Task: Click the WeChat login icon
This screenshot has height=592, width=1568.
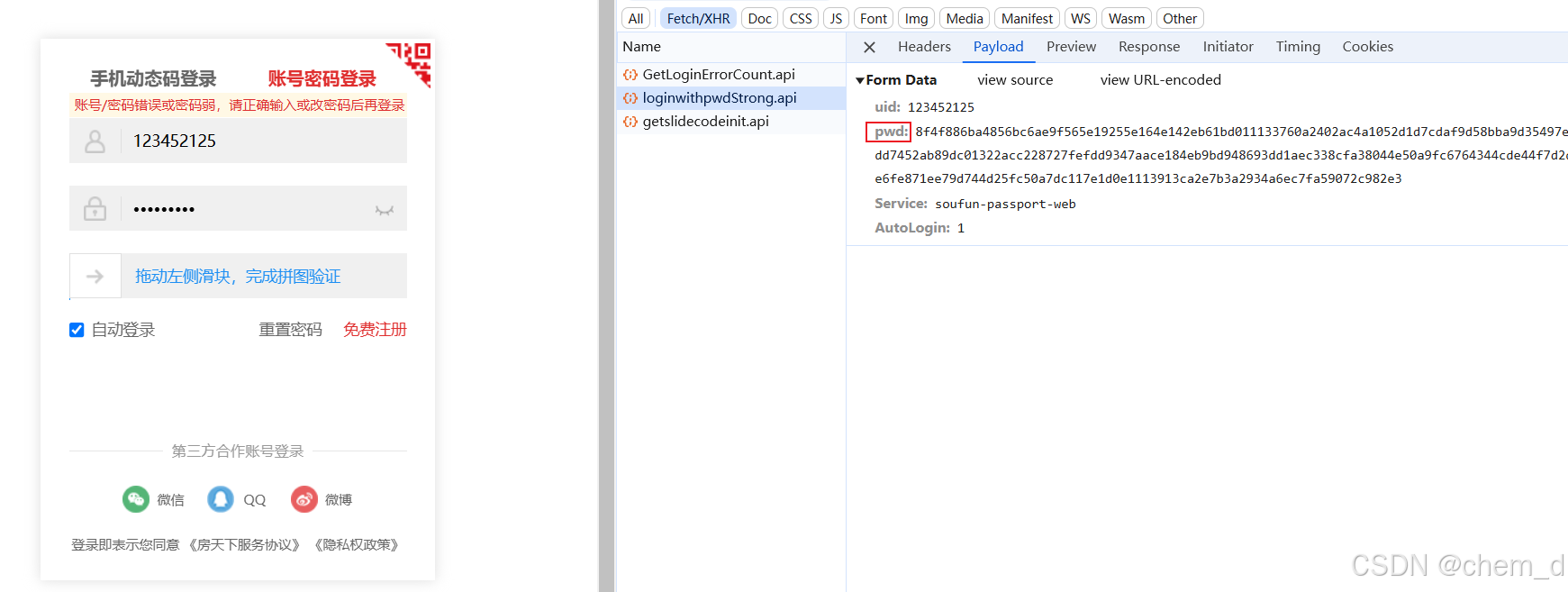Action: coord(136,499)
